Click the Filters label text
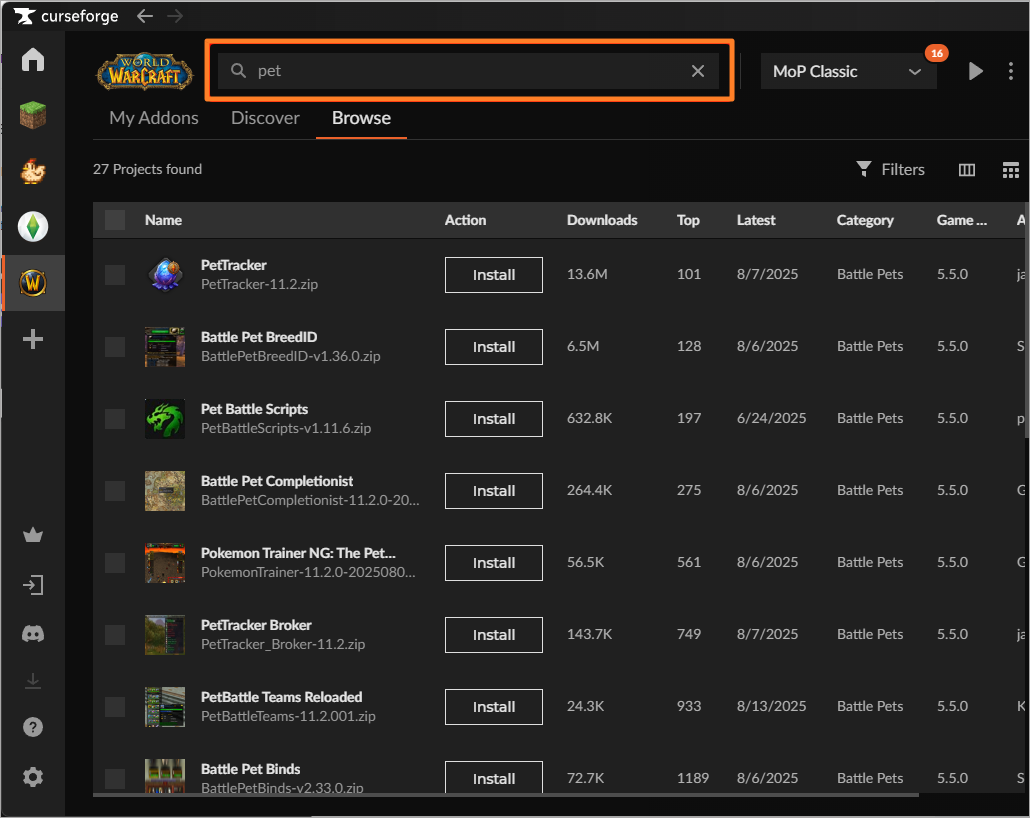Image resolution: width=1030 pixels, height=818 pixels. tap(903, 170)
